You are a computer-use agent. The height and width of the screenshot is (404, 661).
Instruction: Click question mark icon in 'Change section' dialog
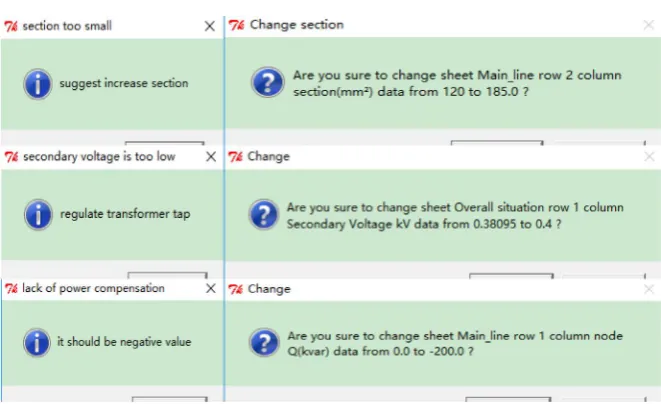coord(267,82)
